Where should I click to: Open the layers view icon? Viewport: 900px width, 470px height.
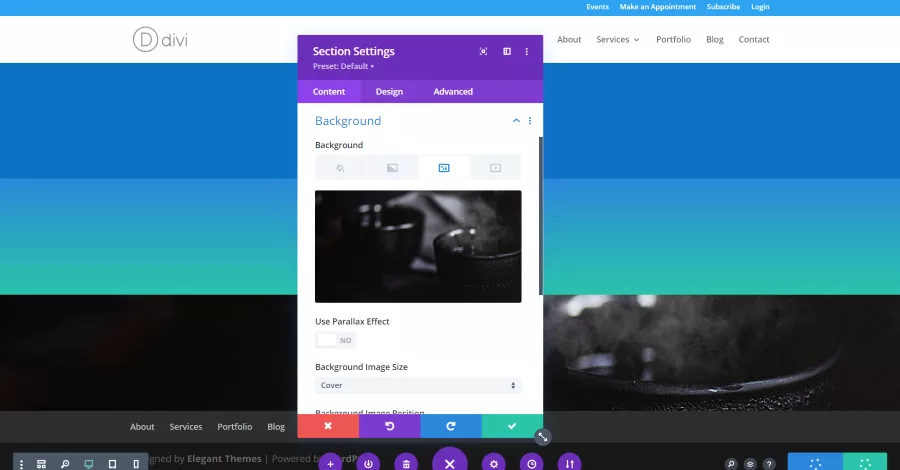[750, 464]
